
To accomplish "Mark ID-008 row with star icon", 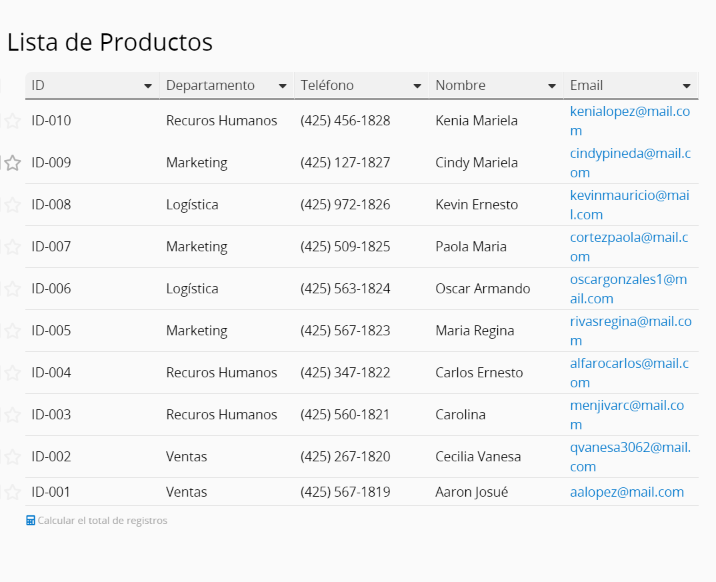I will pos(12,204).
